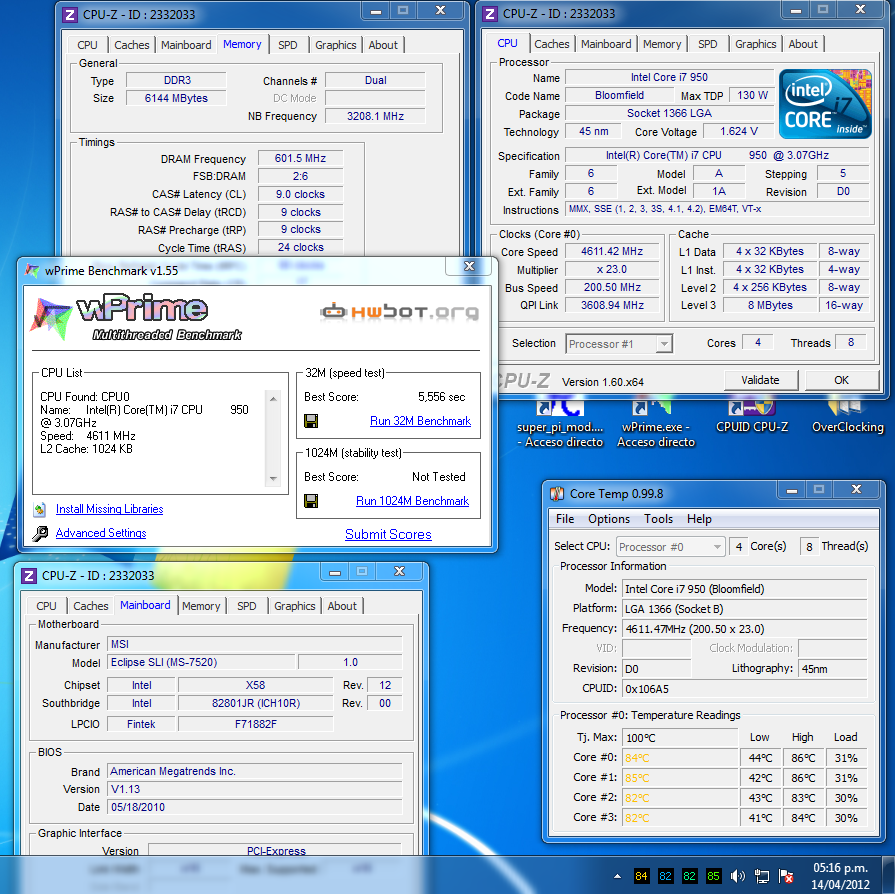Open the Select CPU dropdown in Core Temp
This screenshot has width=895, height=894.
click(x=671, y=547)
